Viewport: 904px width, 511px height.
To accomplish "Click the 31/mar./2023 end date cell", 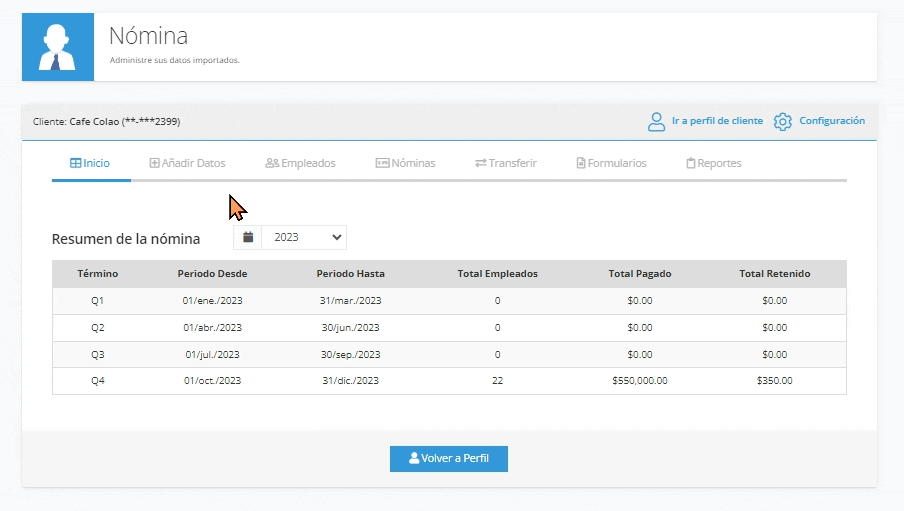I will click(351, 300).
